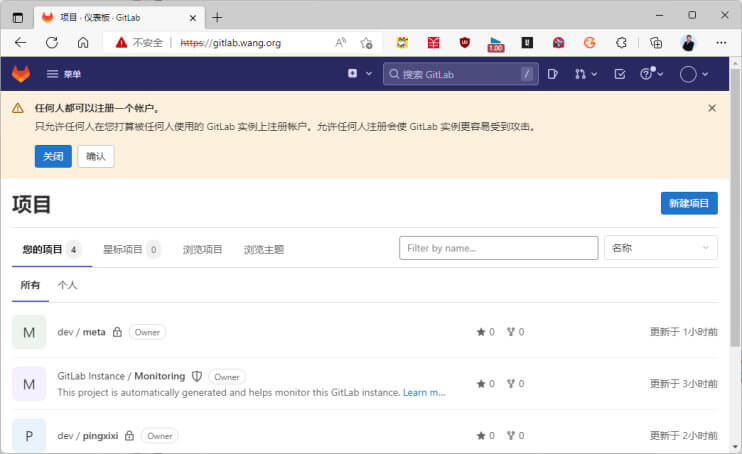Switch to the 星标项目 tab
This screenshot has width=742, height=454.
[131, 249]
